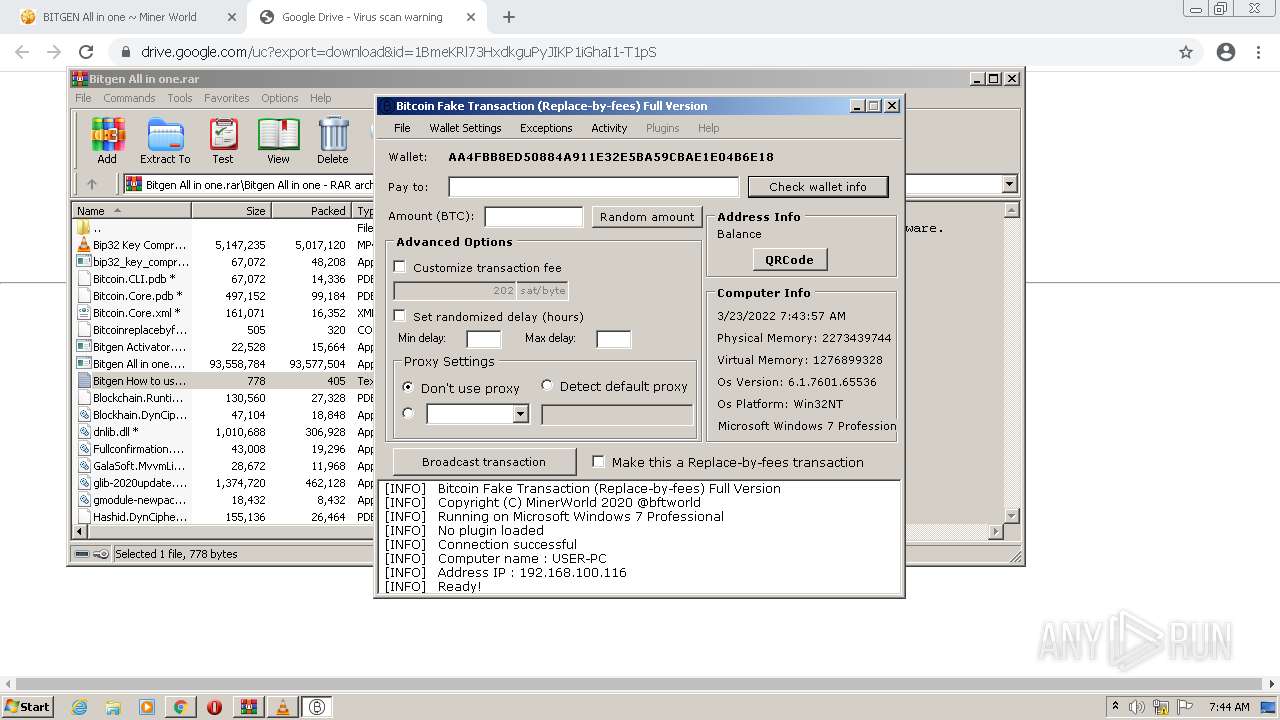Image resolution: width=1280 pixels, height=720 pixels.
Task: Click the Test archive toolbar icon
Action: (223, 140)
